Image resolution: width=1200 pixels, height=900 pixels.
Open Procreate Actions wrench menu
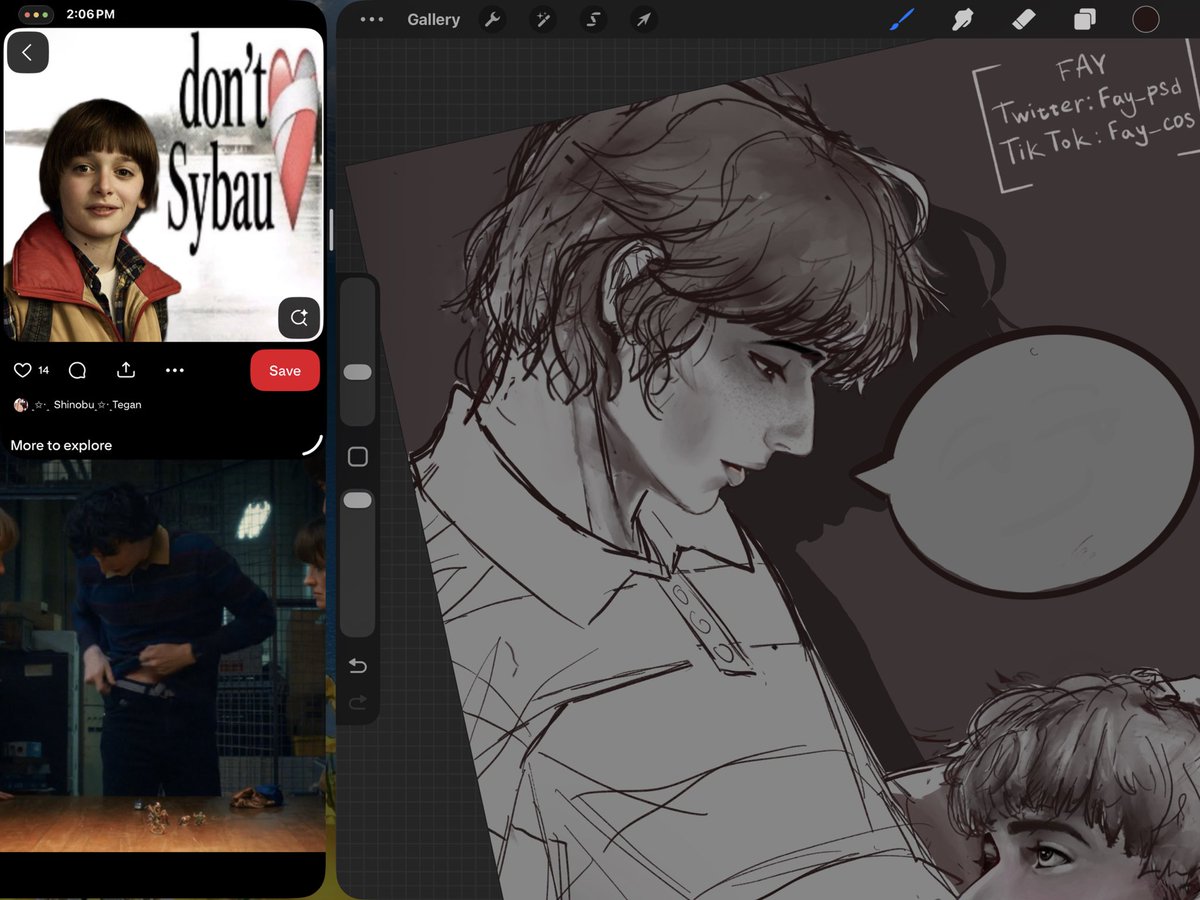pyautogui.click(x=492, y=19)
